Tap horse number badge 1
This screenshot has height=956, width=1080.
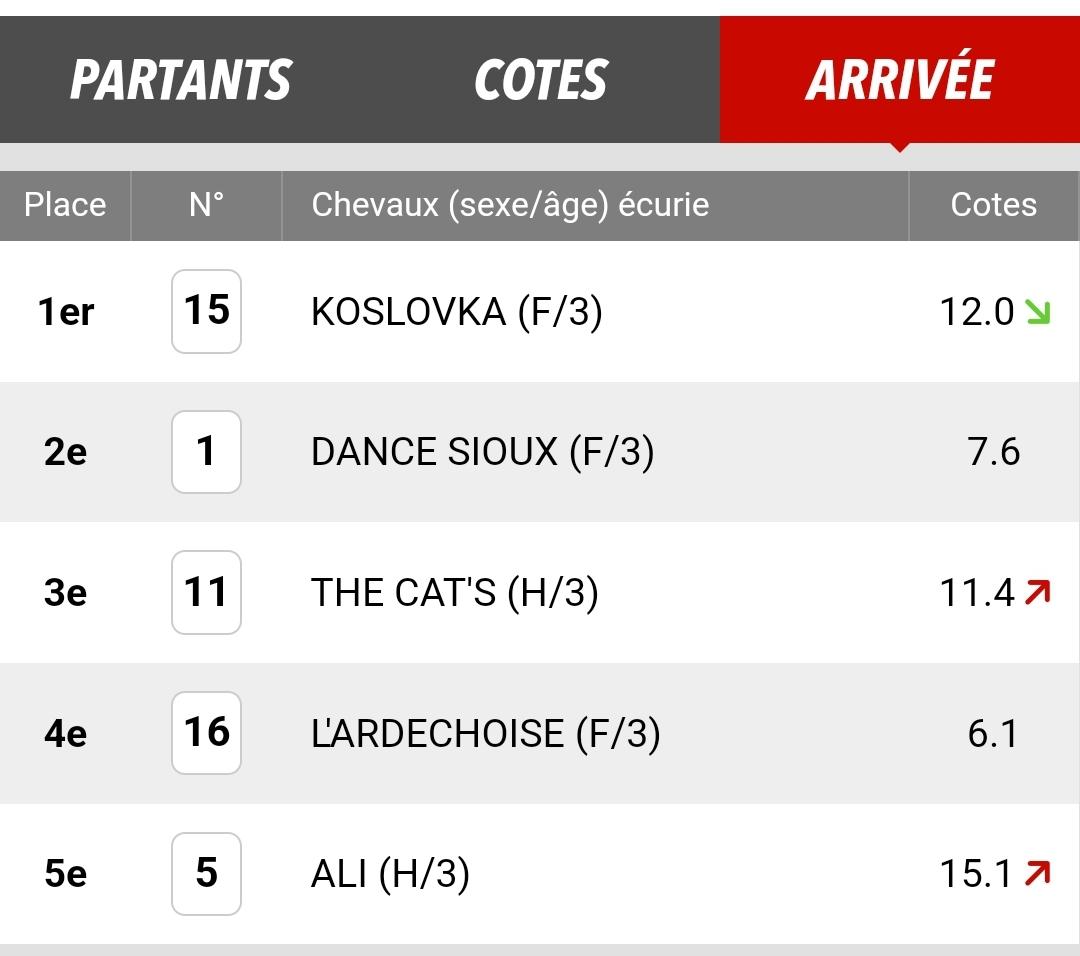pyautogui.click(x=207, y=452)
